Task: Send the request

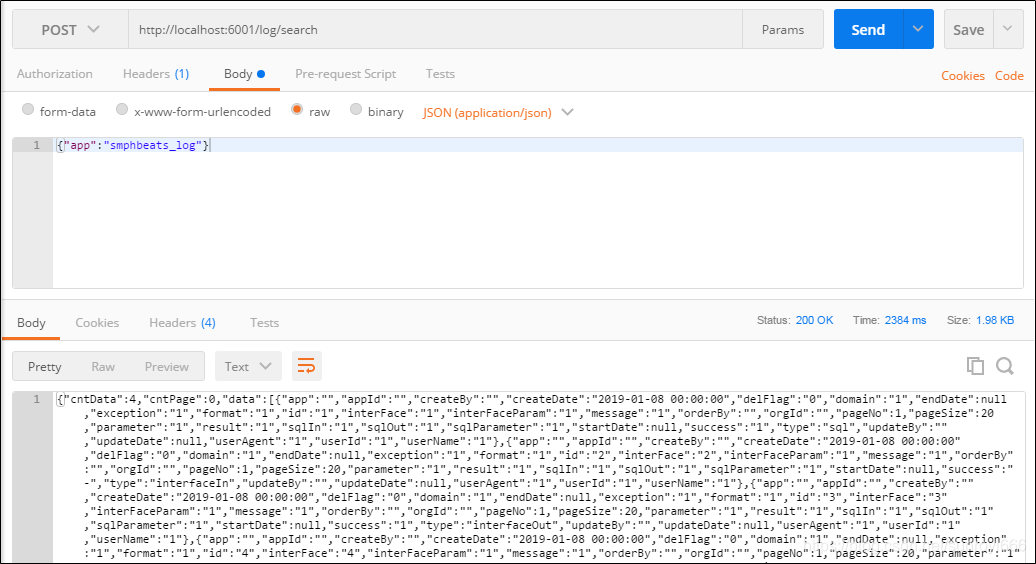Action: tap(868, 30)
